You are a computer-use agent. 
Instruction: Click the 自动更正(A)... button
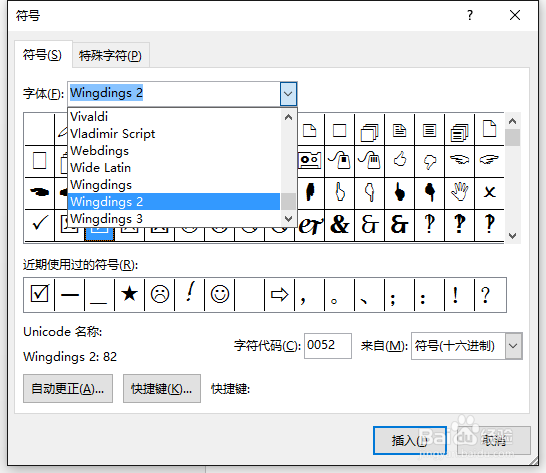[68, 389]
